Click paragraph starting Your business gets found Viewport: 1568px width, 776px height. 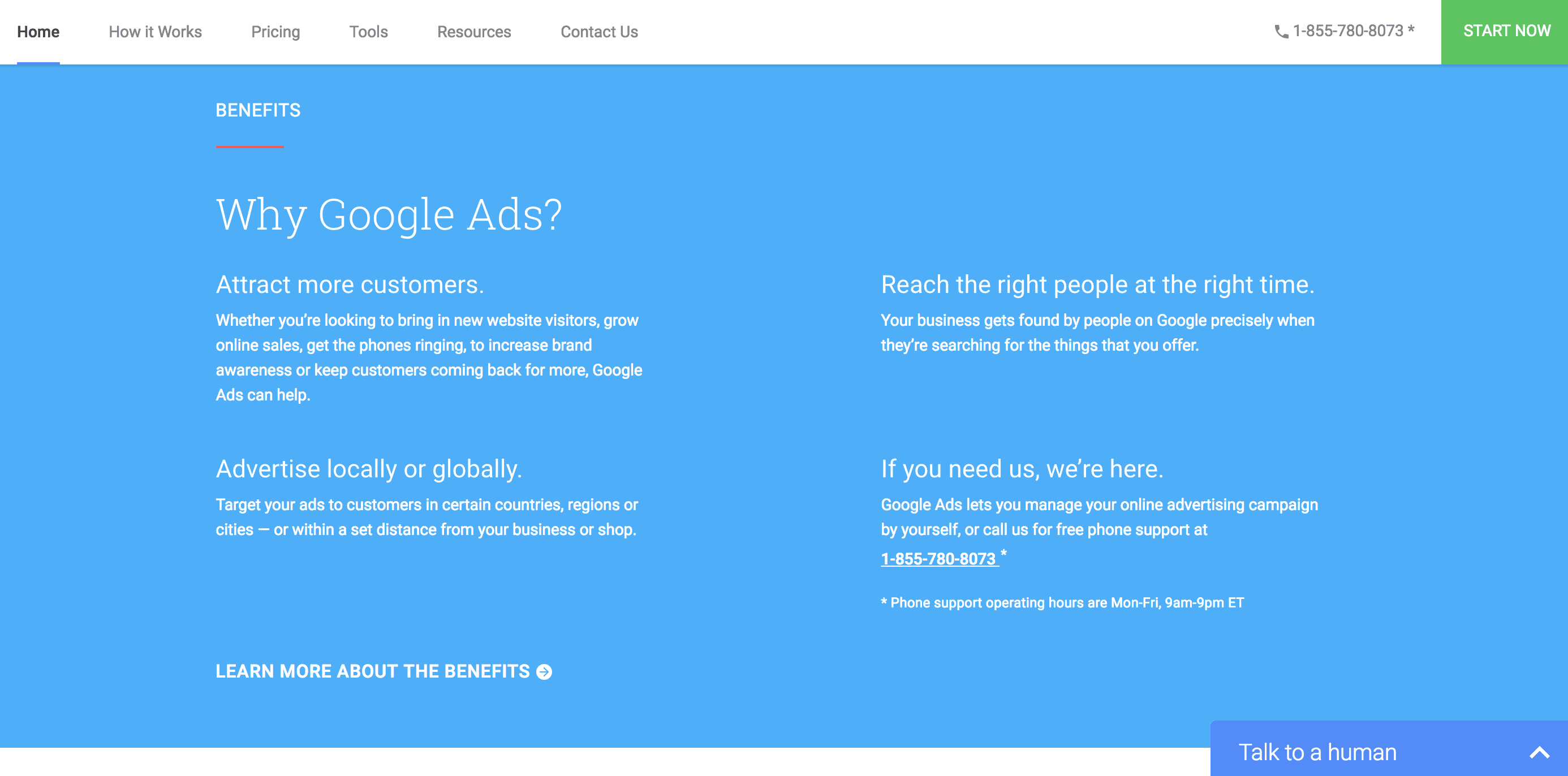(1097, 333)
